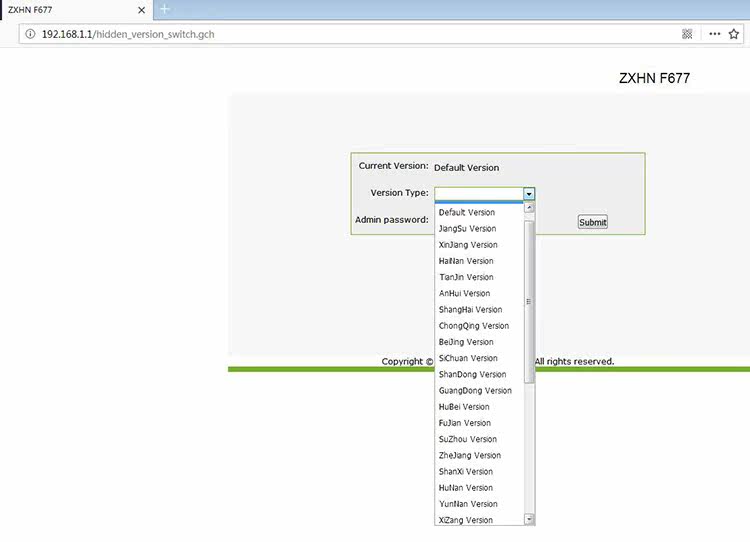Pick ShanDong Version from dropdown
This screenshot has width=750, height=542.
[479, 375]
